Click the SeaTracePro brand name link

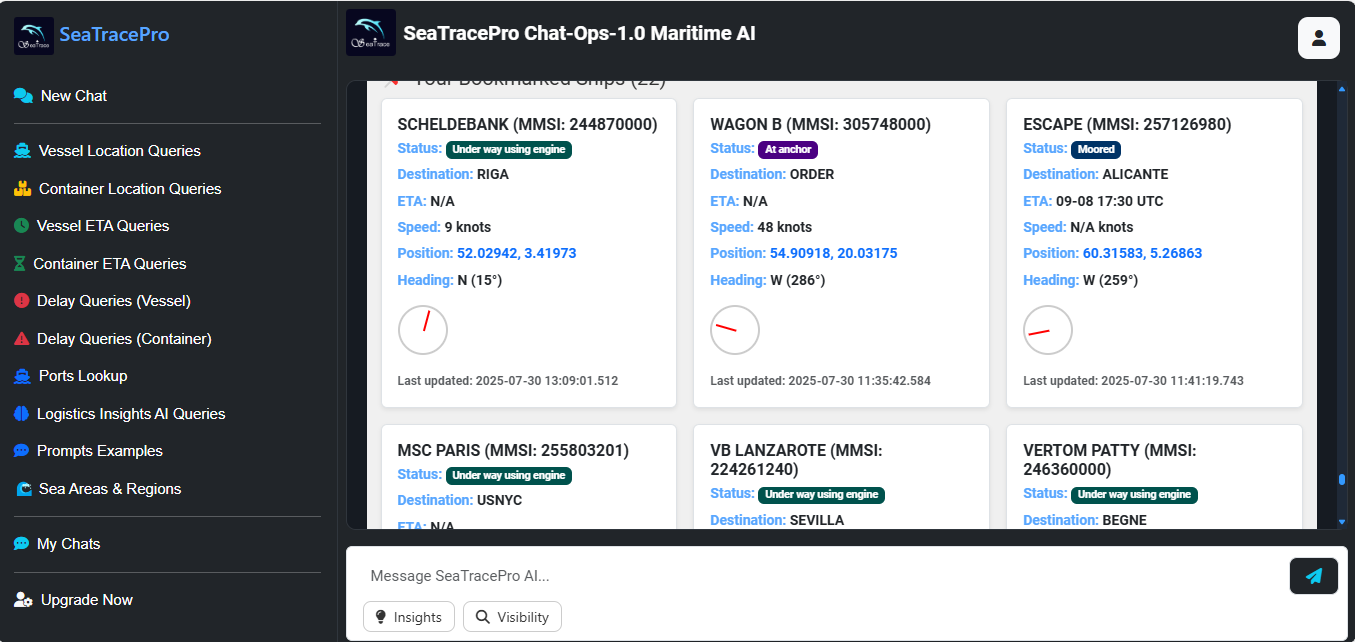point(114,35)
